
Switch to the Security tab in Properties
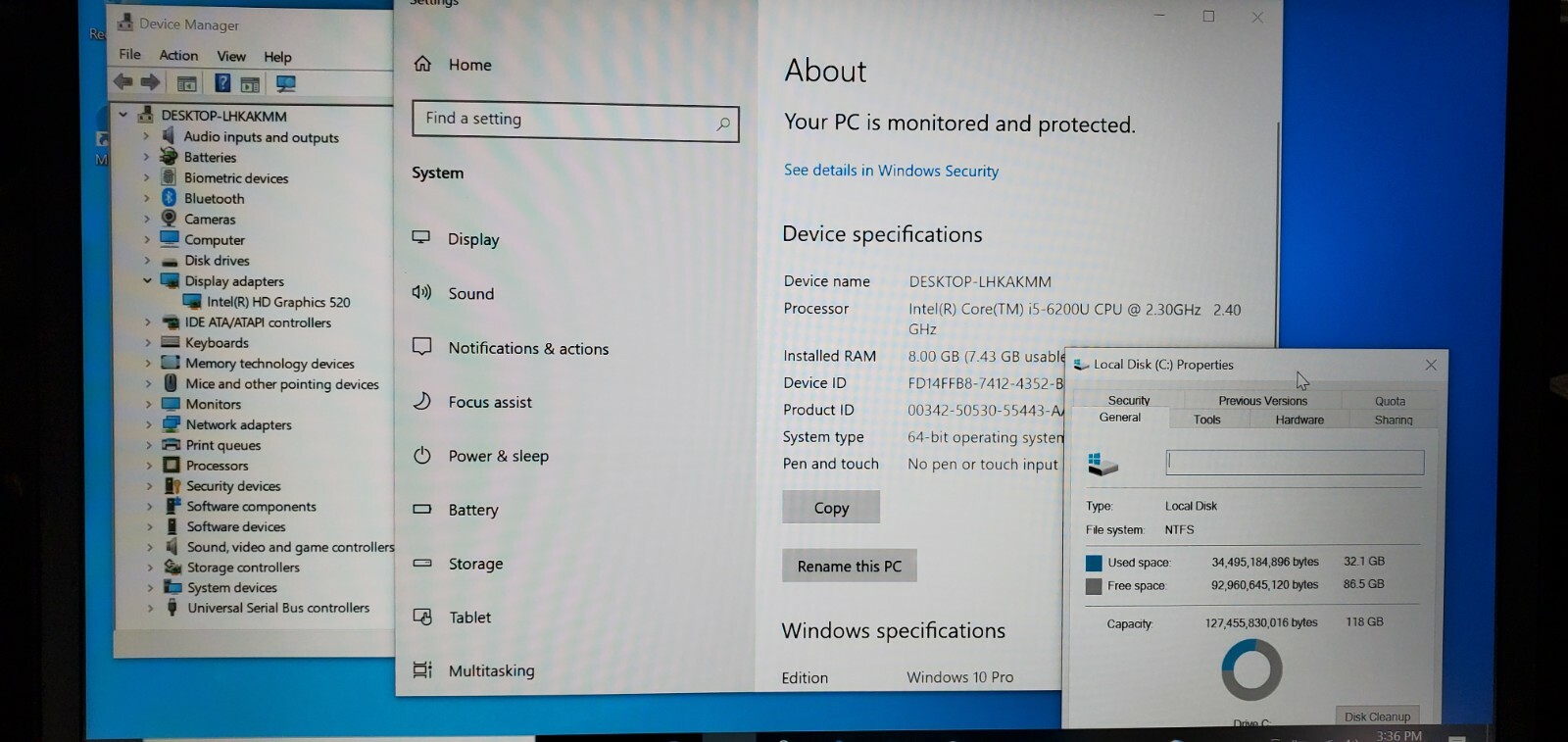click(x=1129, y=400)
